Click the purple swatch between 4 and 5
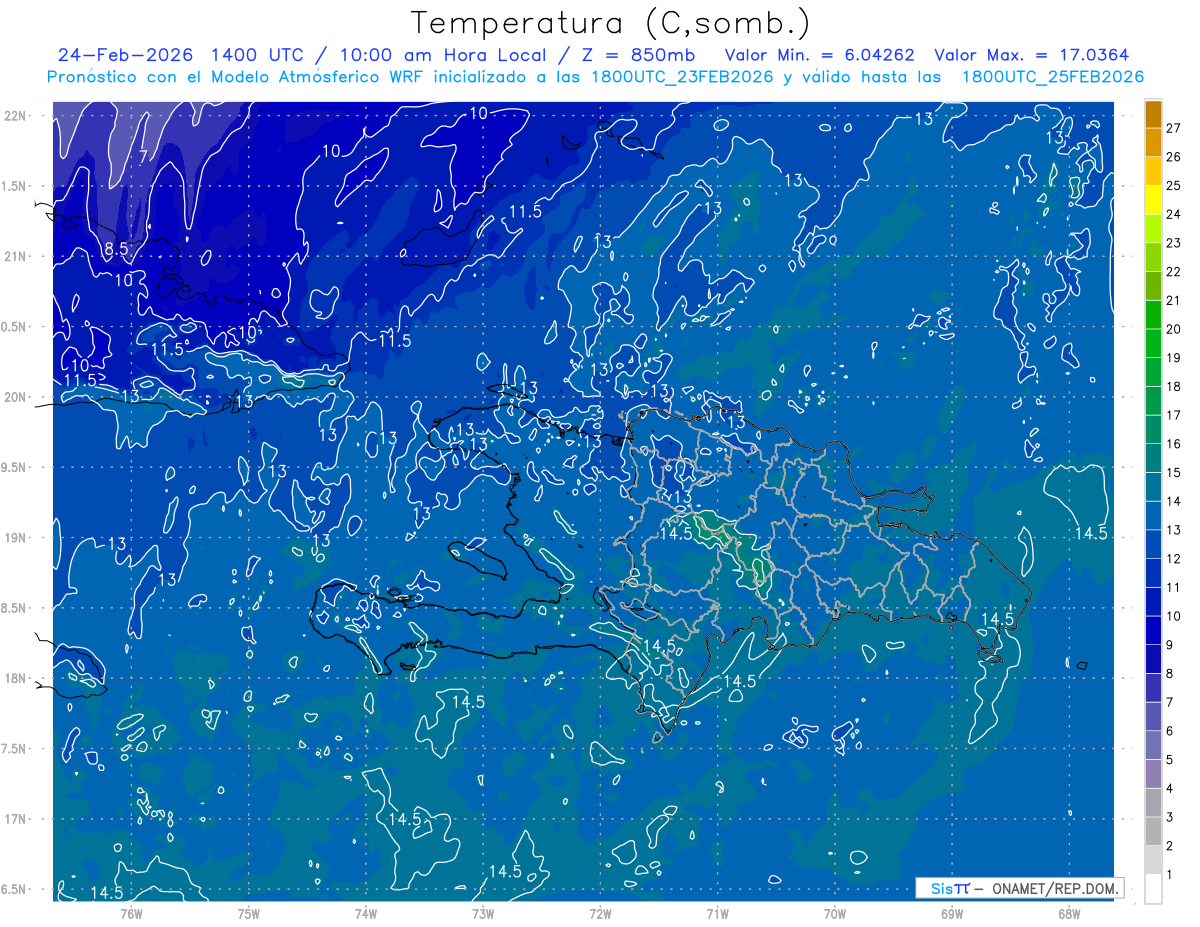This screenshot has height=927, width=1200. pos(1153,774)
